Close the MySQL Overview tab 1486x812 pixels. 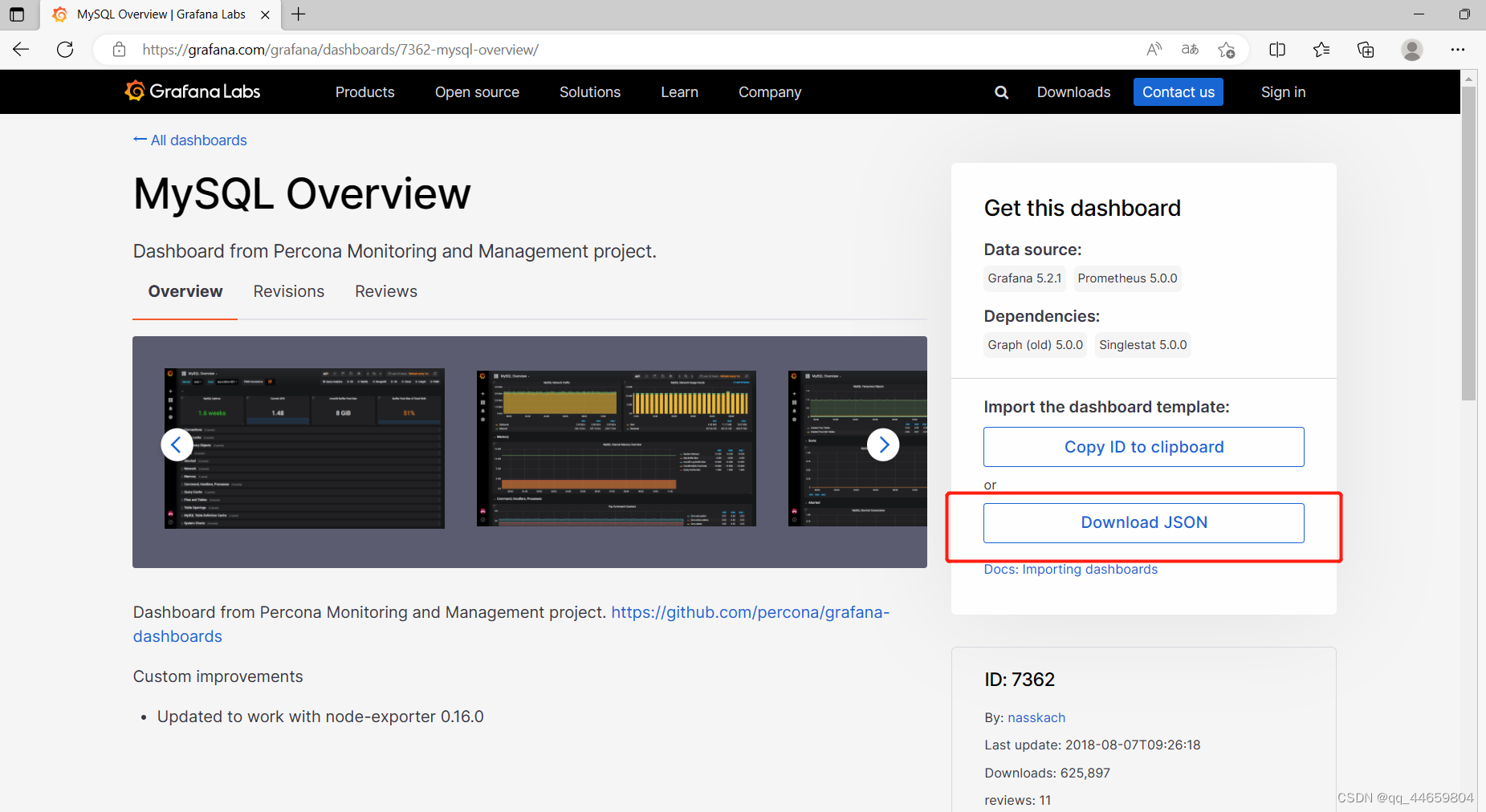coord(265,14)
